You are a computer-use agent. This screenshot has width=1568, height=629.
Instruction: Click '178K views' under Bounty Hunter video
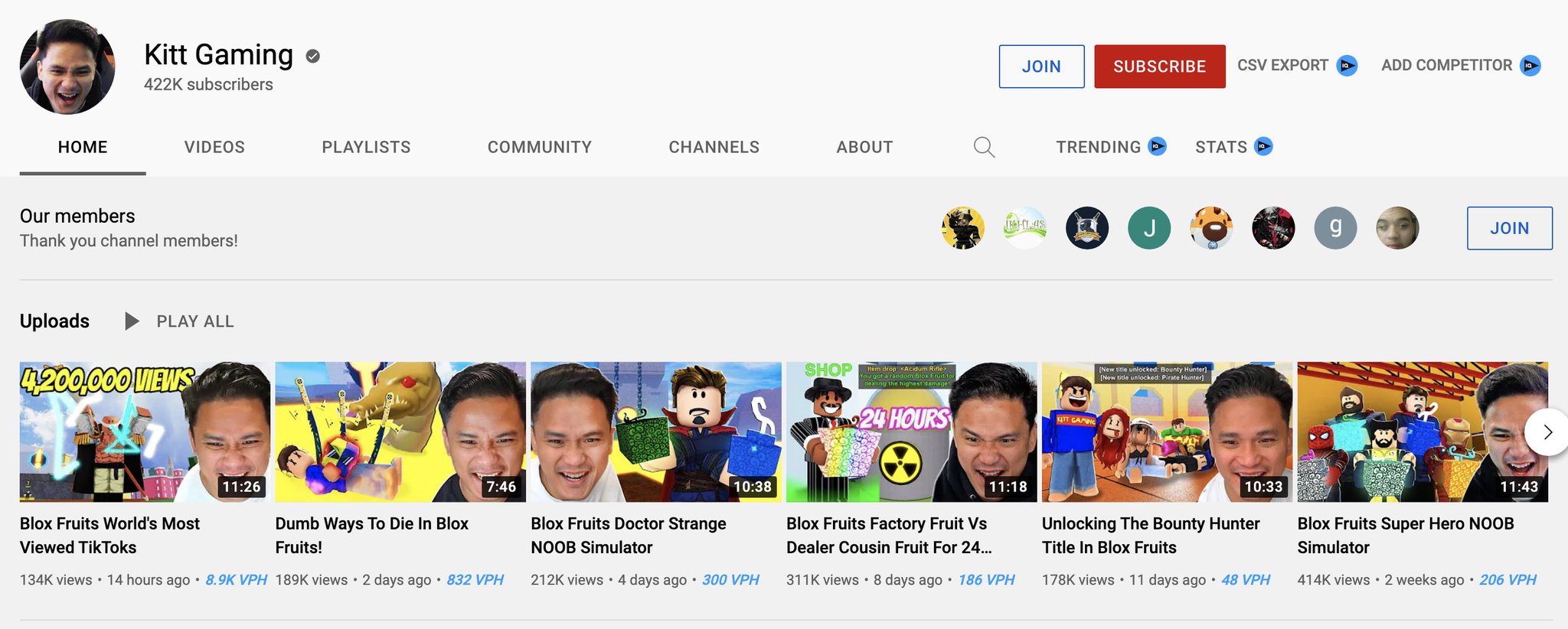(x=1078, y=580)
